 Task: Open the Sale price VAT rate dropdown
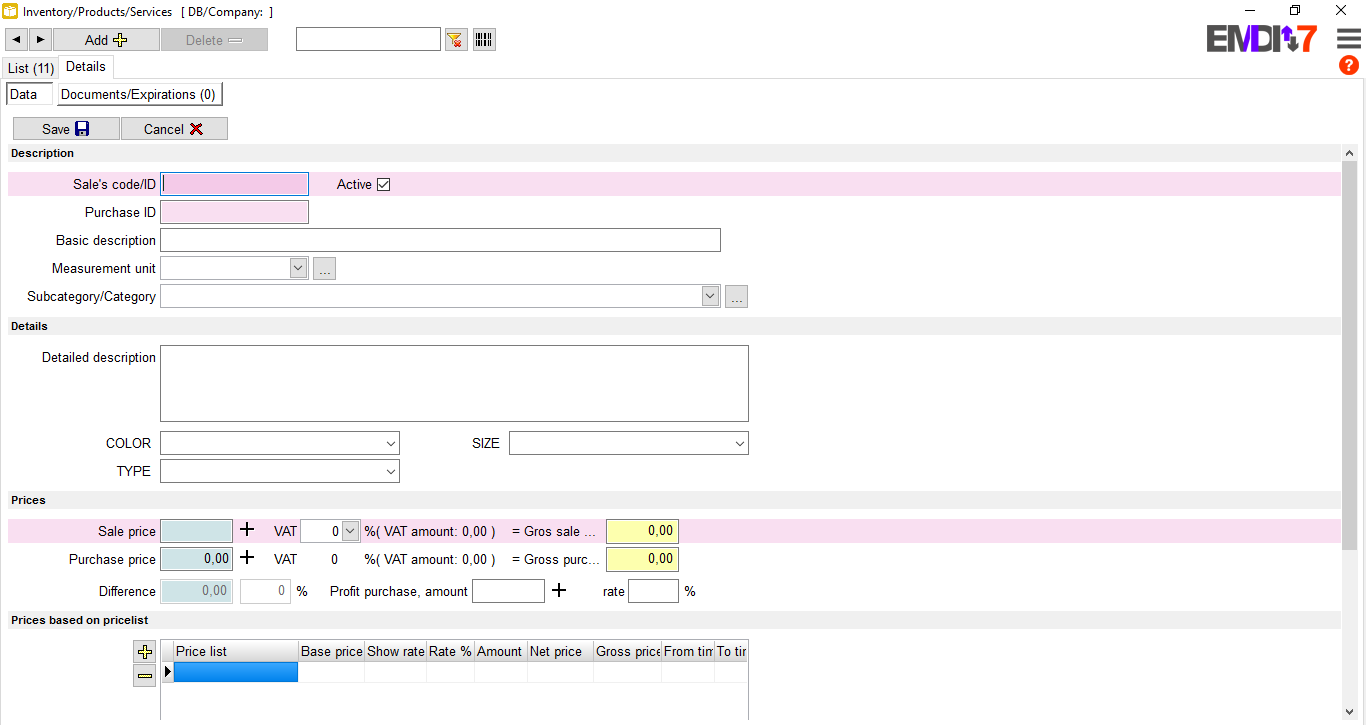pos(350,531)
